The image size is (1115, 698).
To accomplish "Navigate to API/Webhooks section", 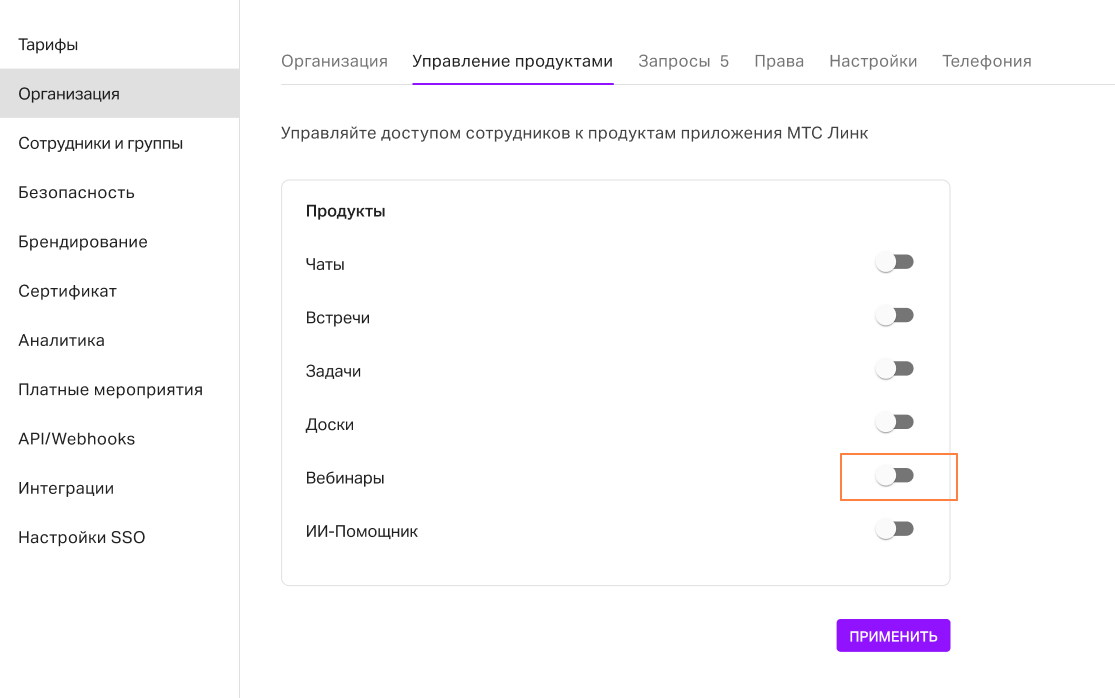I will (x=76, y=439).
